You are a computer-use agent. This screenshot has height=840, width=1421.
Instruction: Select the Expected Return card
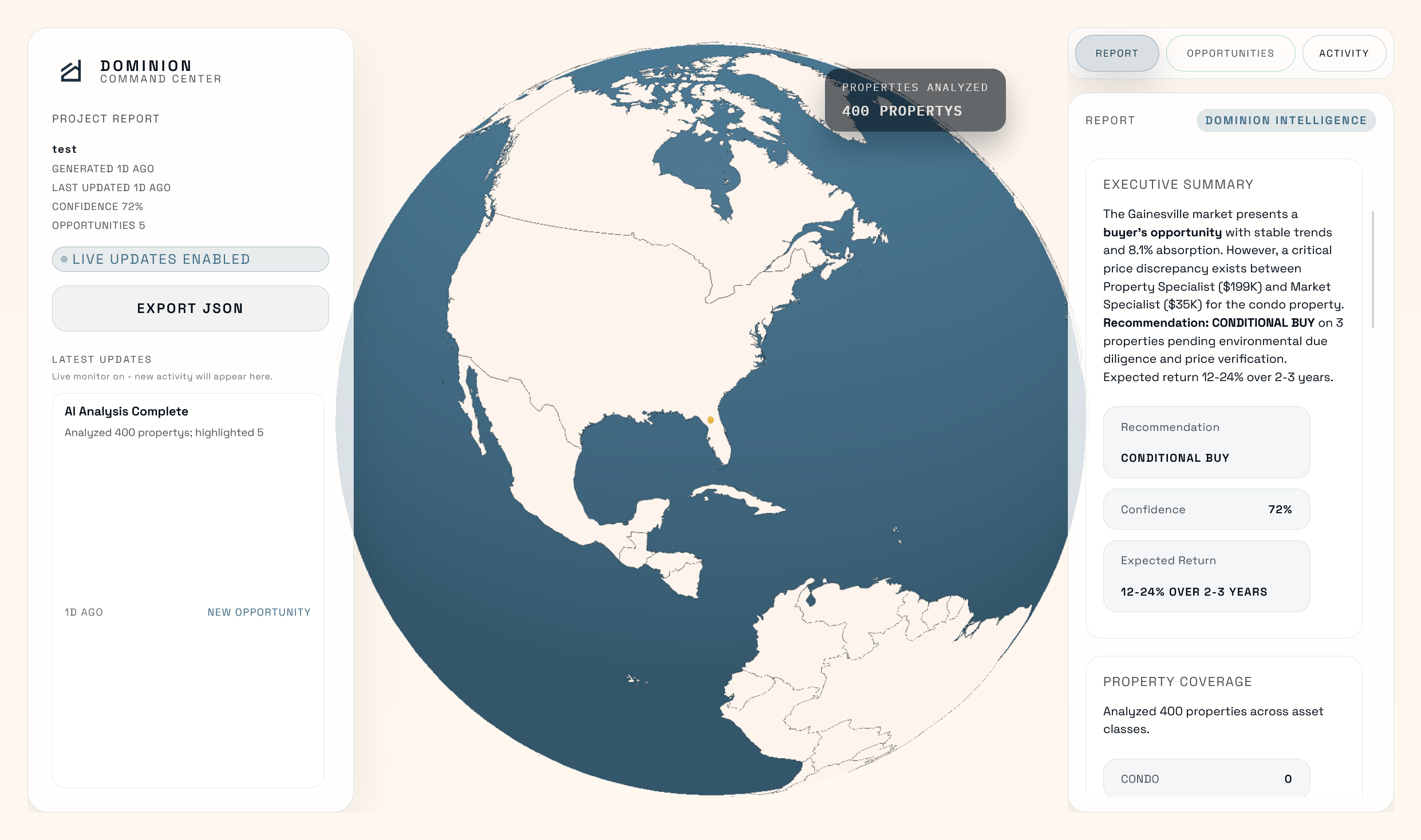tap(1206, 576)
